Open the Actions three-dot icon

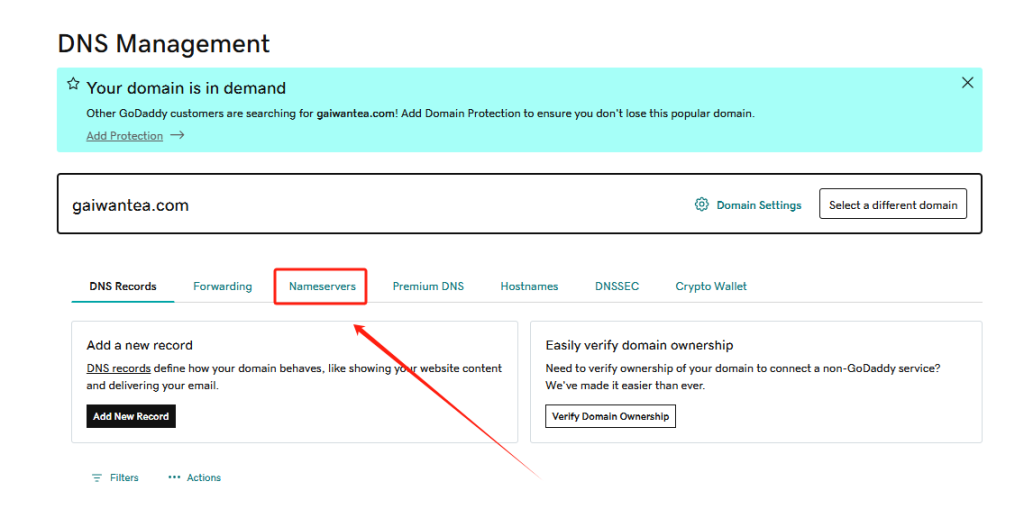(175, 478)
